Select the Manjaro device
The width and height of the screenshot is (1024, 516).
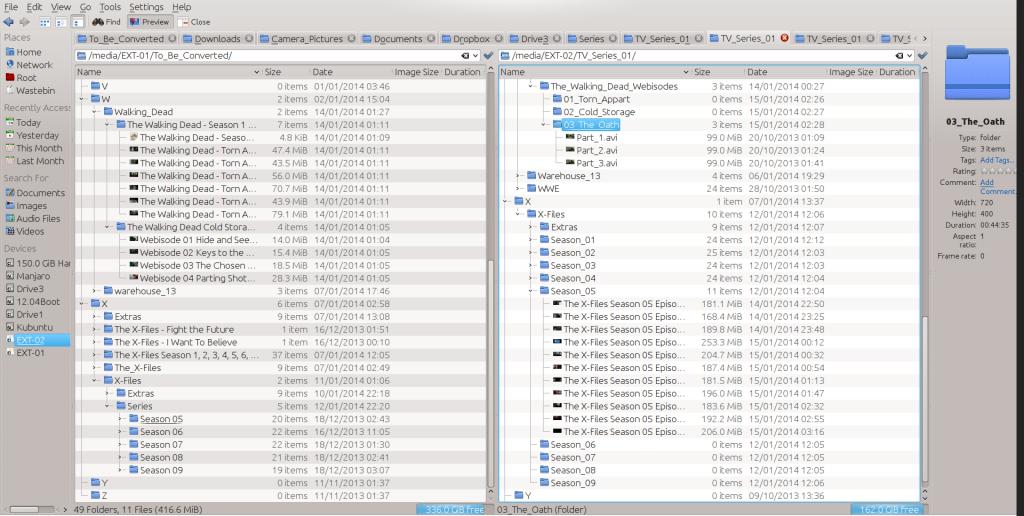[x=32, y=275]
